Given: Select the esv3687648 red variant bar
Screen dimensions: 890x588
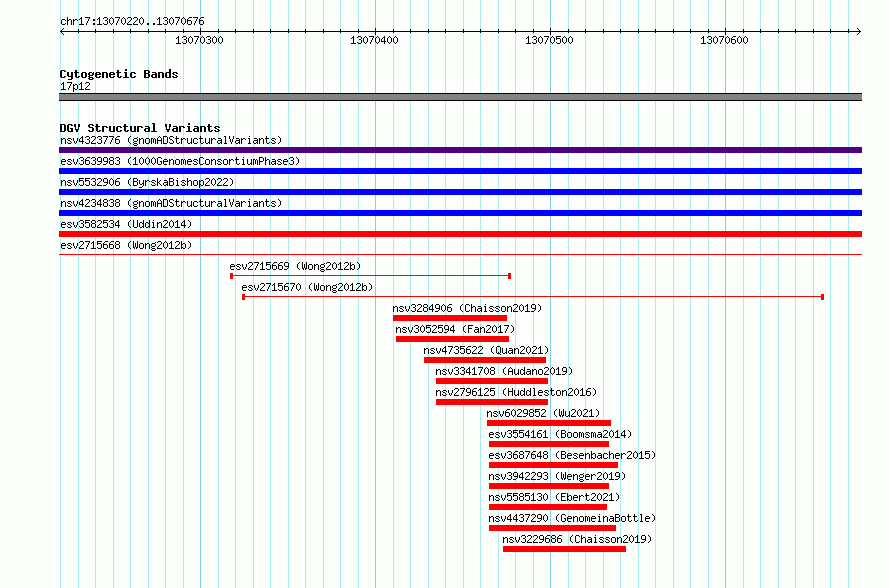Looking at the screenshot, I should click(553, 465).
